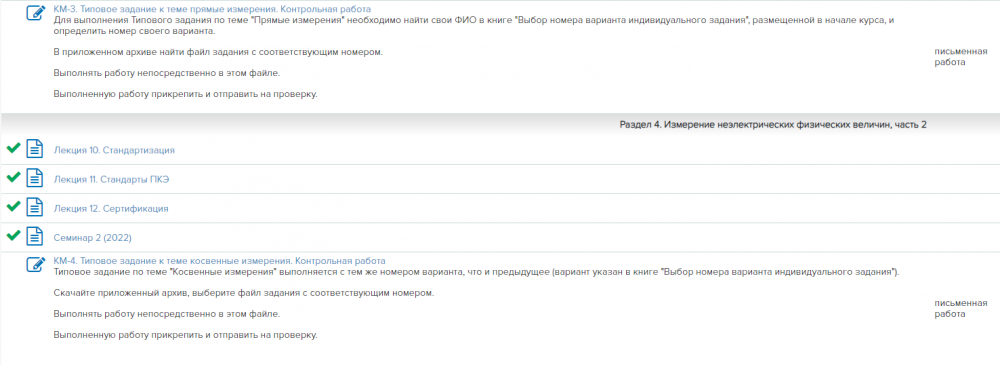Select the Раздел 4 section header
The image size is (1000, 365).
point(773,125)
